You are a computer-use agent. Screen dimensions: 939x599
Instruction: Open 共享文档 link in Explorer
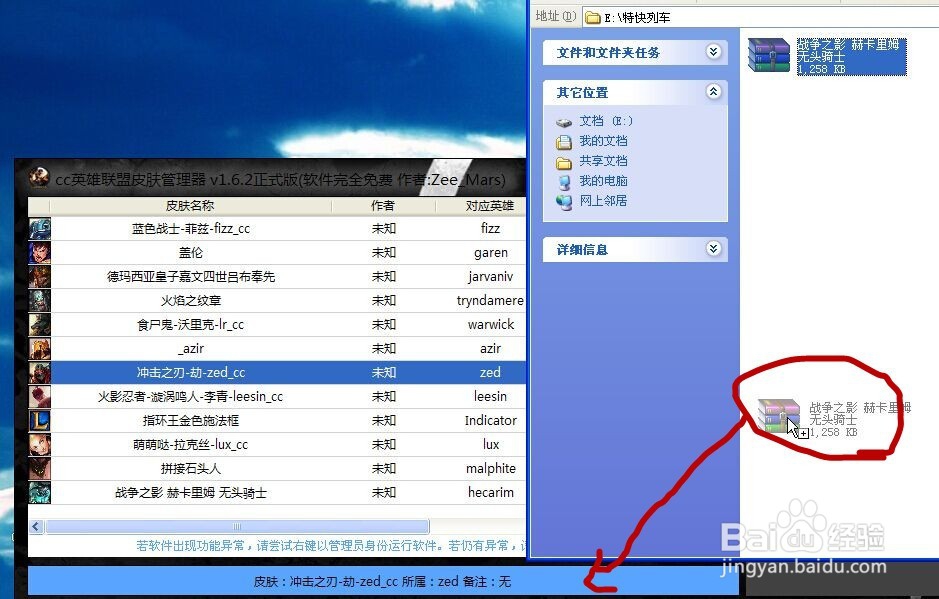click(x=603, y=161)
